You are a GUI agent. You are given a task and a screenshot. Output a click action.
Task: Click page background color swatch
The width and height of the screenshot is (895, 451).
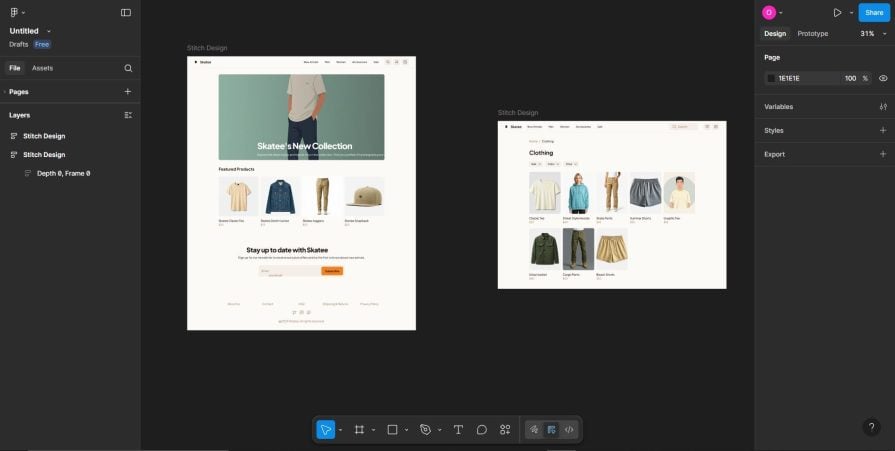click(x=771, y=78)
